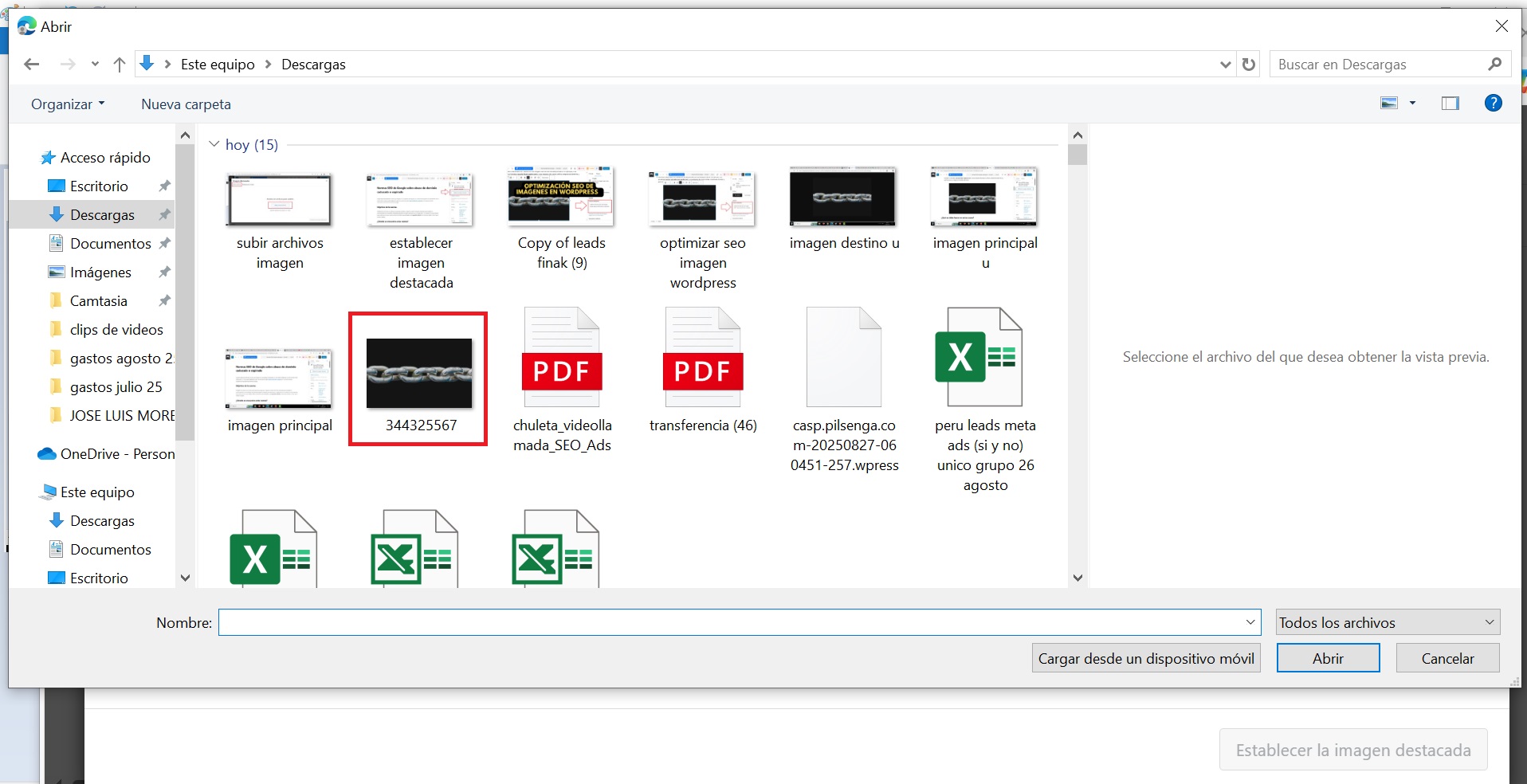This screenshot has width=1527, height=784.
Task: Click the change view layout icon
Action: (1389, 103)
